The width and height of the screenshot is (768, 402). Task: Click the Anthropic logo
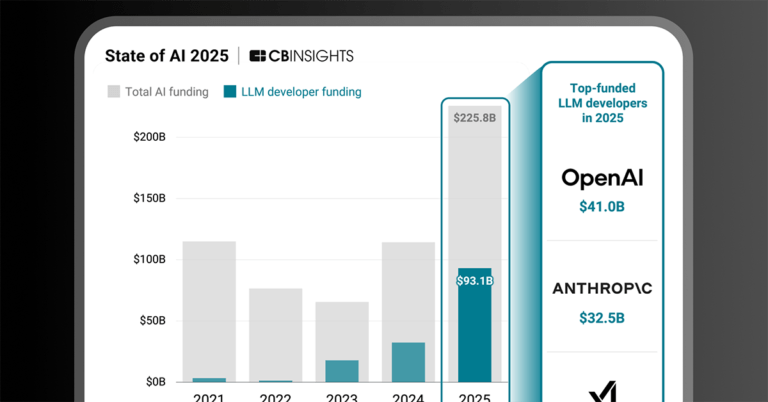pyautogui.click(x=602, y=289)
